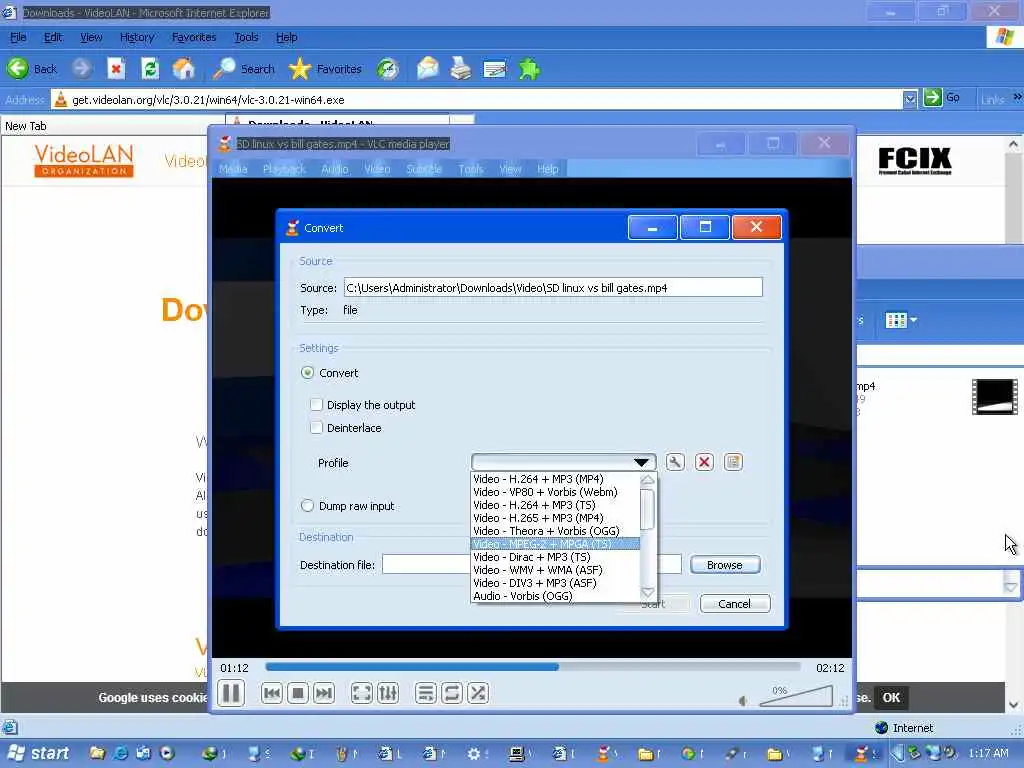Image resolution: width=1024 pixels, height=768 pixels.
Task: Enable the Deinterlace checkbox
Action: (x=317, y=428)
